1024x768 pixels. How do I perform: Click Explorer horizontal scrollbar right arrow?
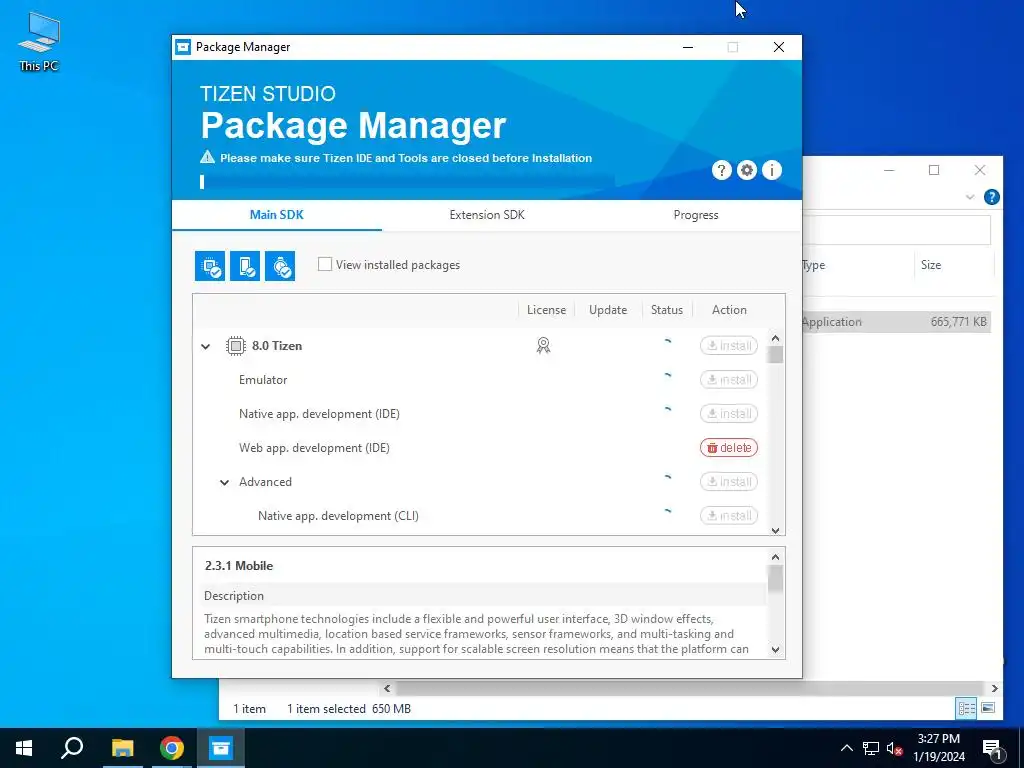click(x=995, y=688)
